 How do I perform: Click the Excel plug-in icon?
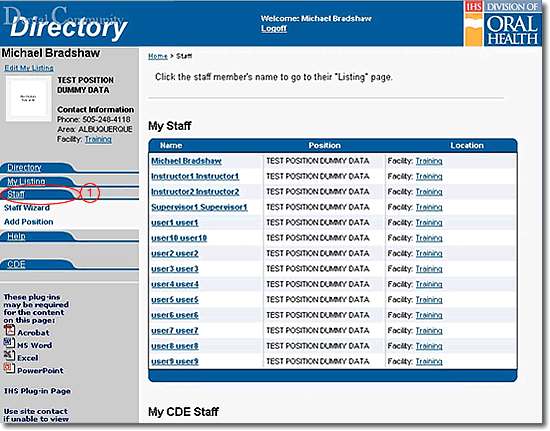[9, 355]
